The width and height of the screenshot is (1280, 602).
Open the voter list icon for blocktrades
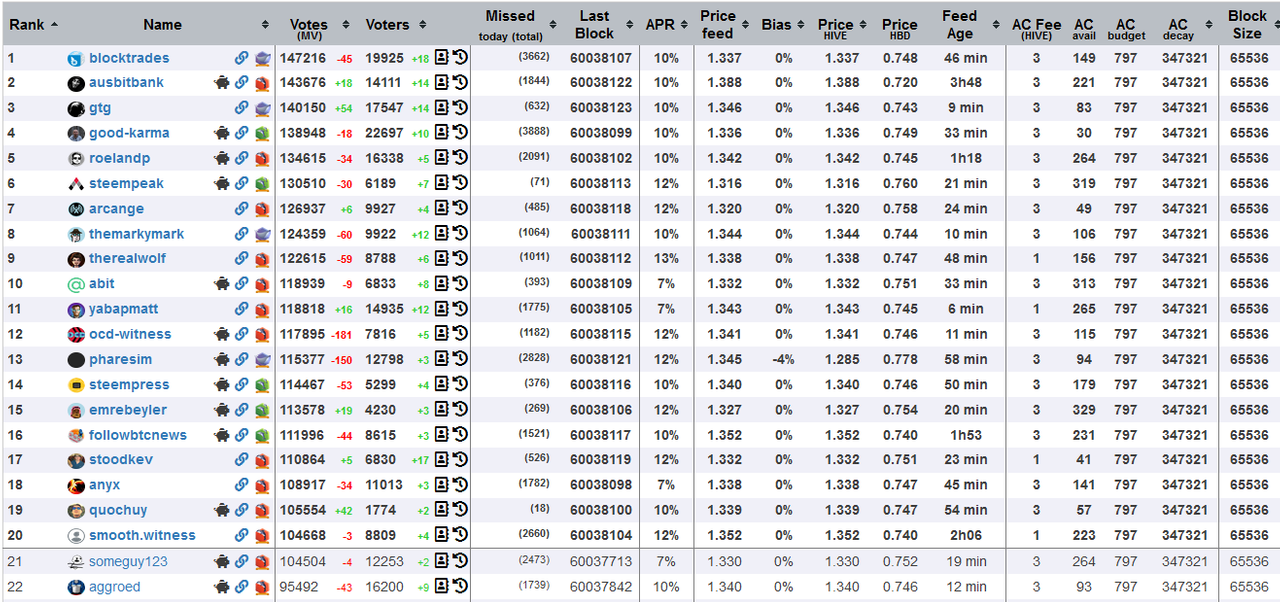point(441,58)
